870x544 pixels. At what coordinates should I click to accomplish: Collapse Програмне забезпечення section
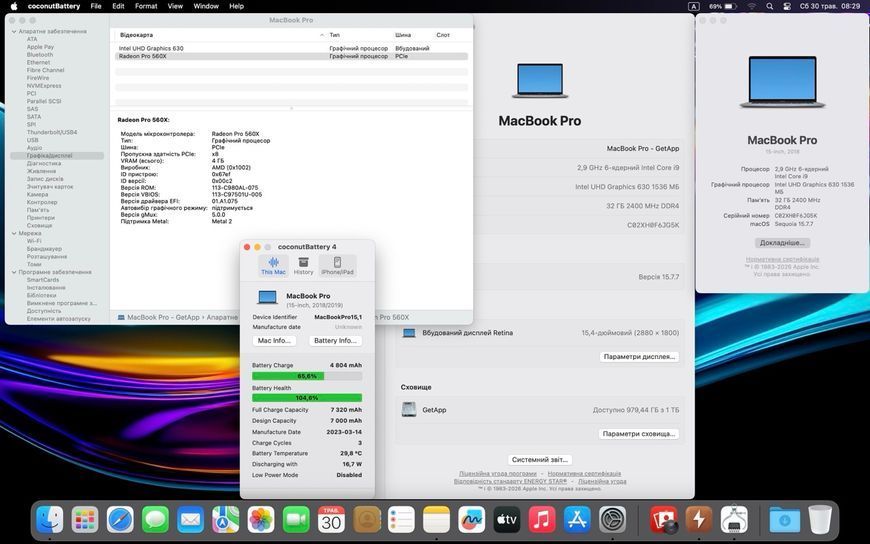pos(14,273)
